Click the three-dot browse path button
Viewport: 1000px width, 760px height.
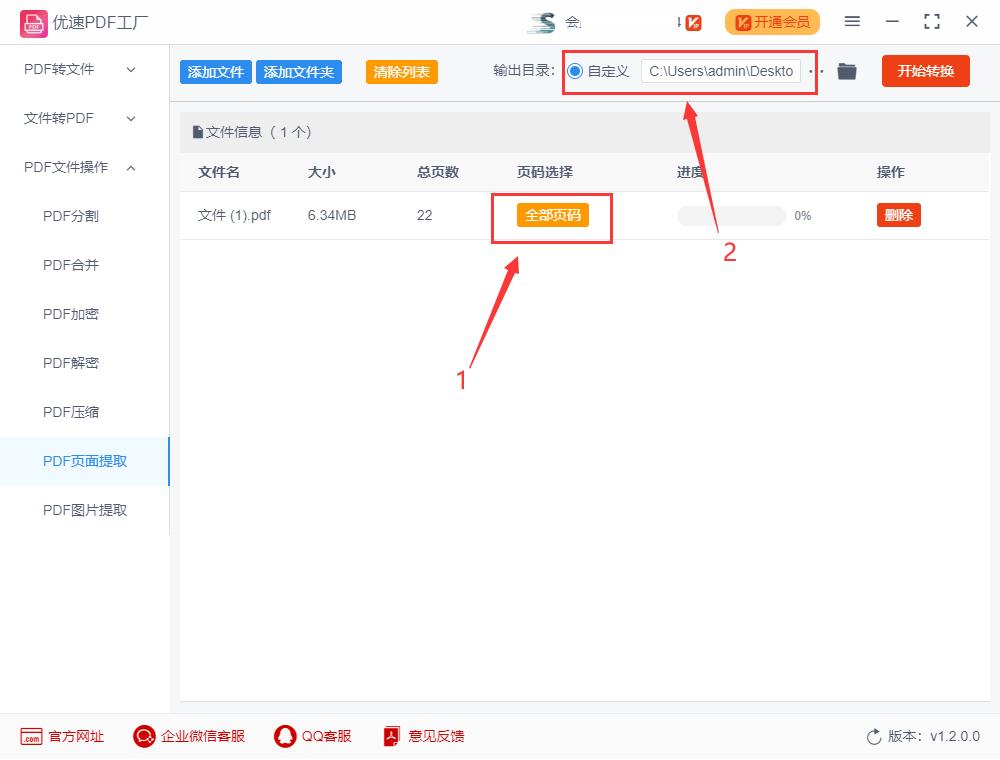(x=816, y=71)
